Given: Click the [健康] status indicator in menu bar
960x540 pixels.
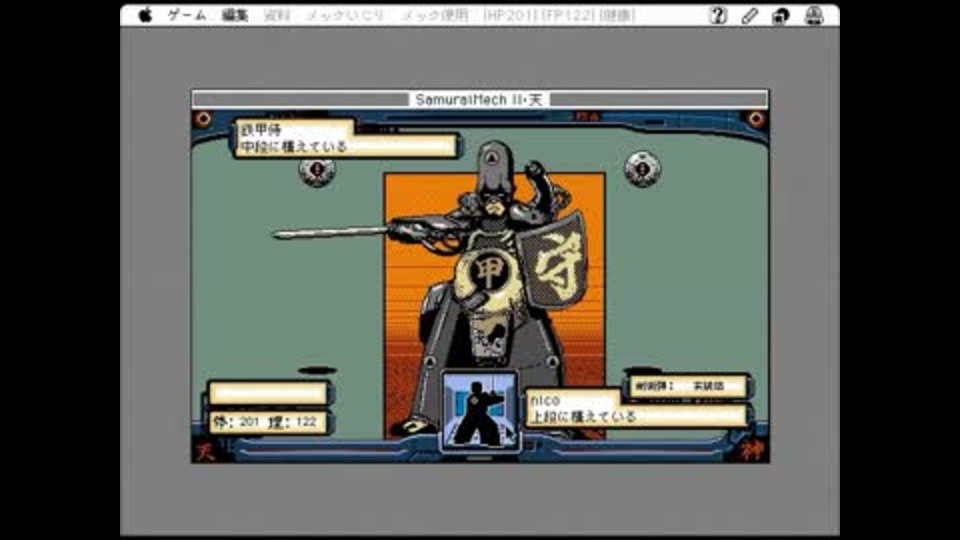Looking at the screenshot, I should tap(617, 15).
